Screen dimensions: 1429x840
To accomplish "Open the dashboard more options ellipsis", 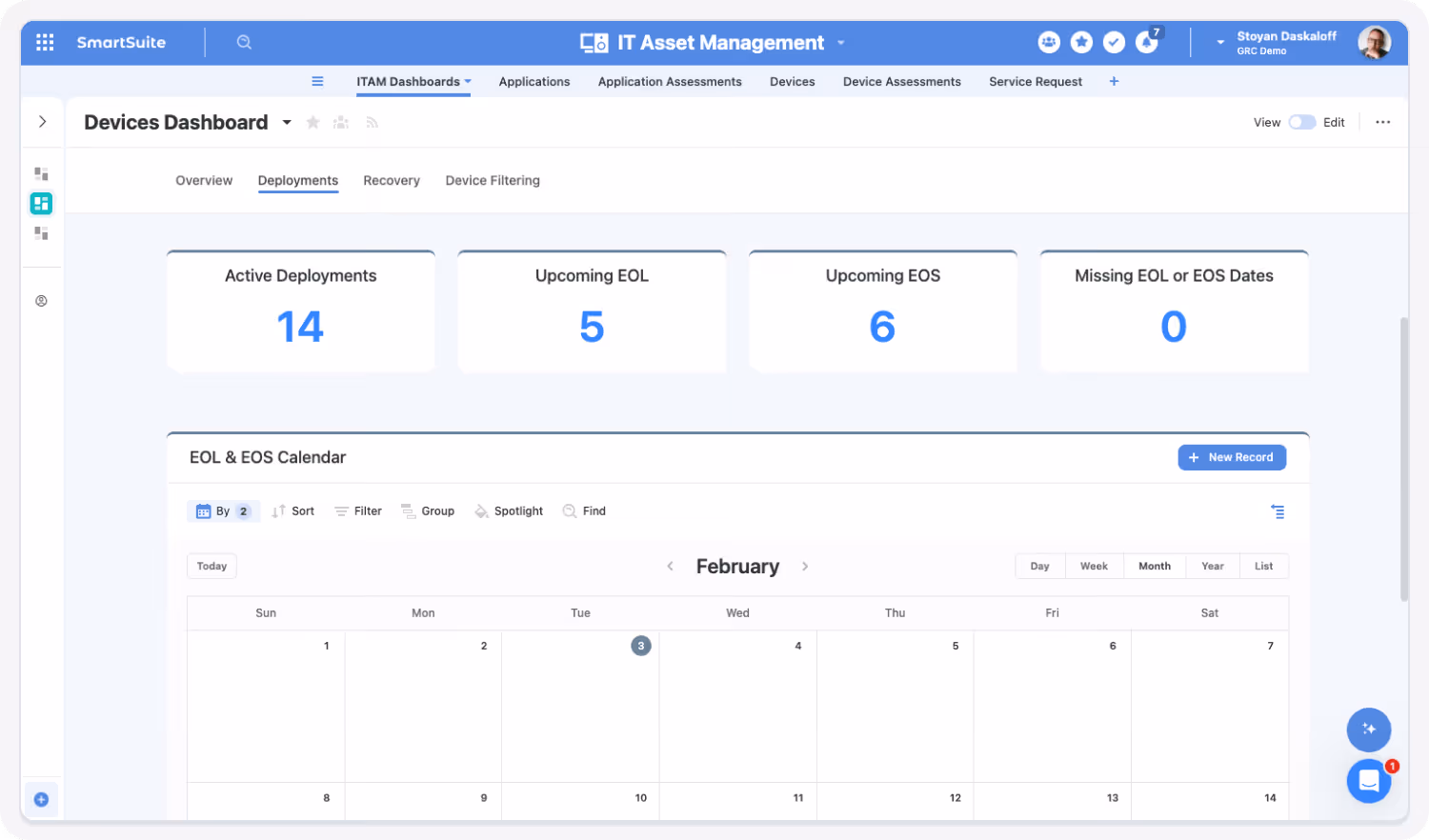I will click(1383, 123).
